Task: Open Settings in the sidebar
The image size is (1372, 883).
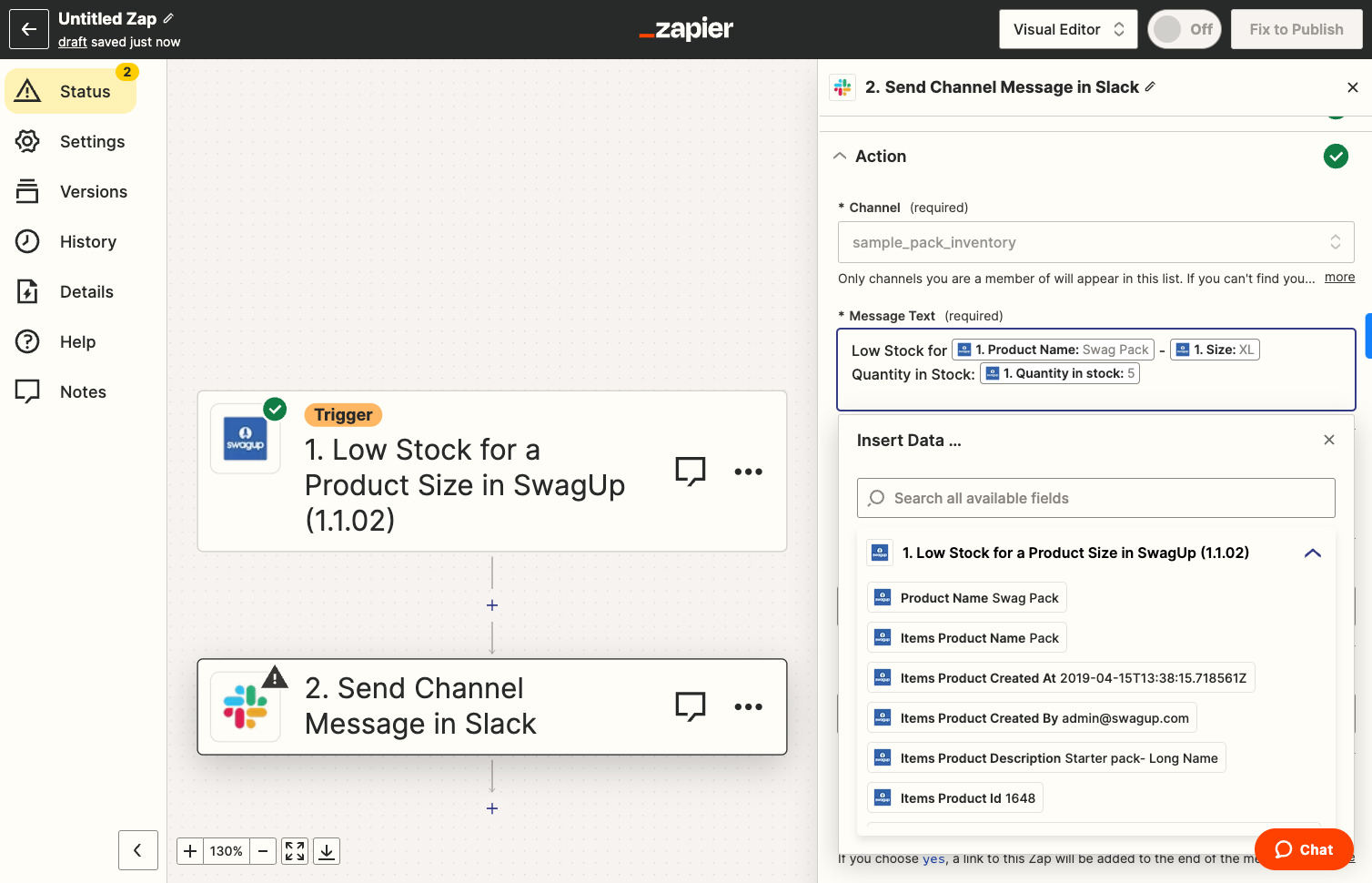Action: pos(71,141)
